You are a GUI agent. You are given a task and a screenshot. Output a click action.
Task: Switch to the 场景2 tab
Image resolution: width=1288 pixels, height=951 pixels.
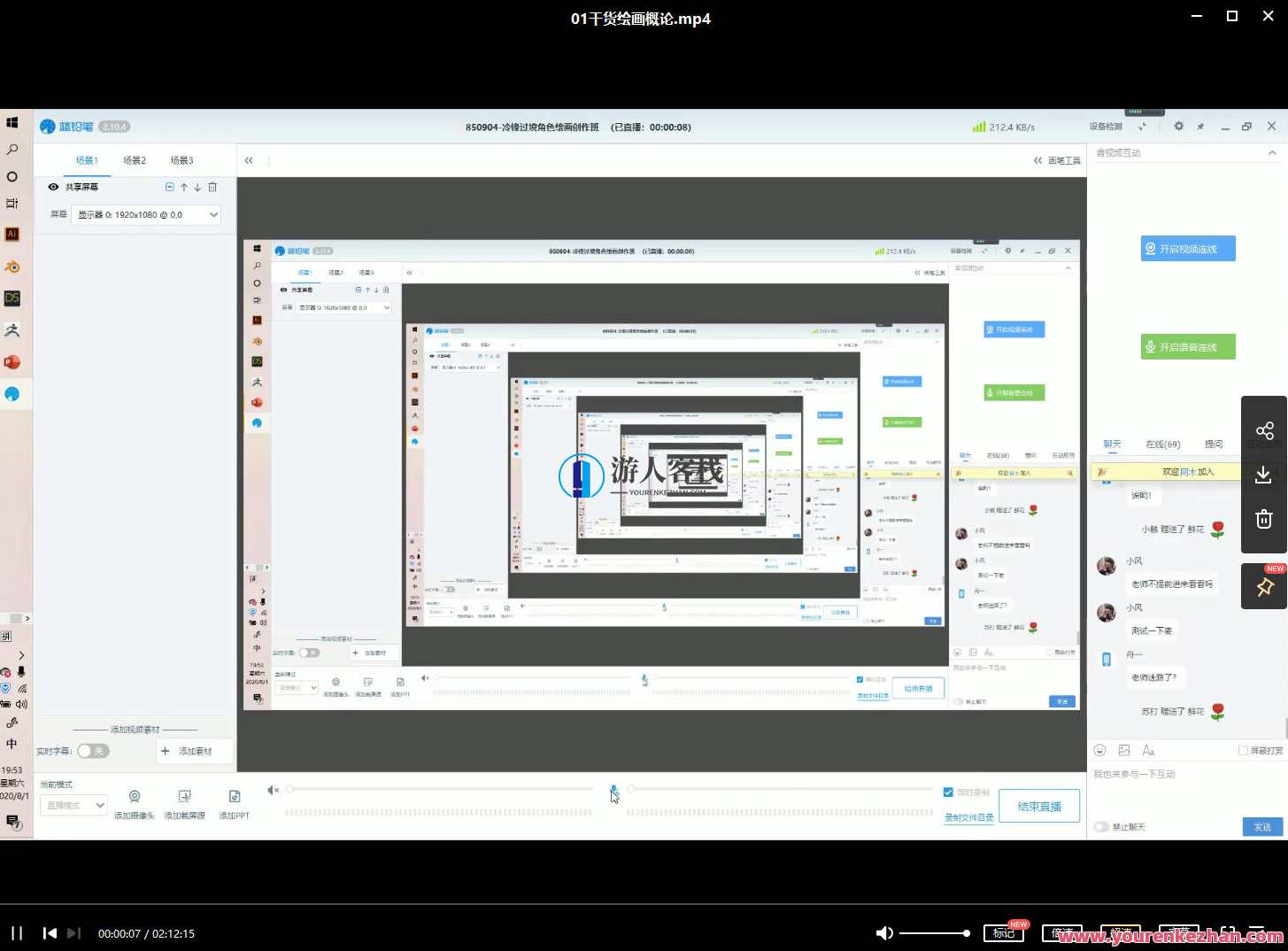pyautogui.click(x=135, y=160)
